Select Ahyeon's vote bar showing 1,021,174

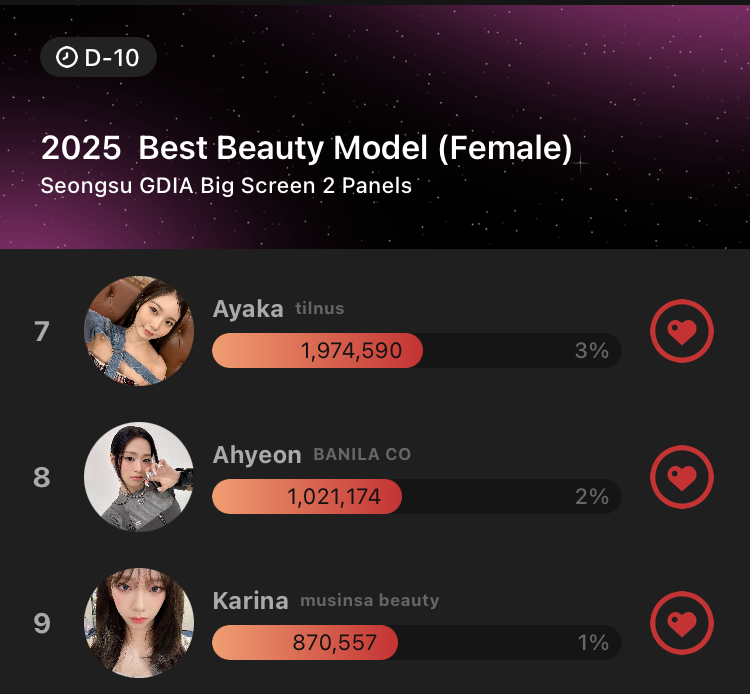tap(417, 496)
